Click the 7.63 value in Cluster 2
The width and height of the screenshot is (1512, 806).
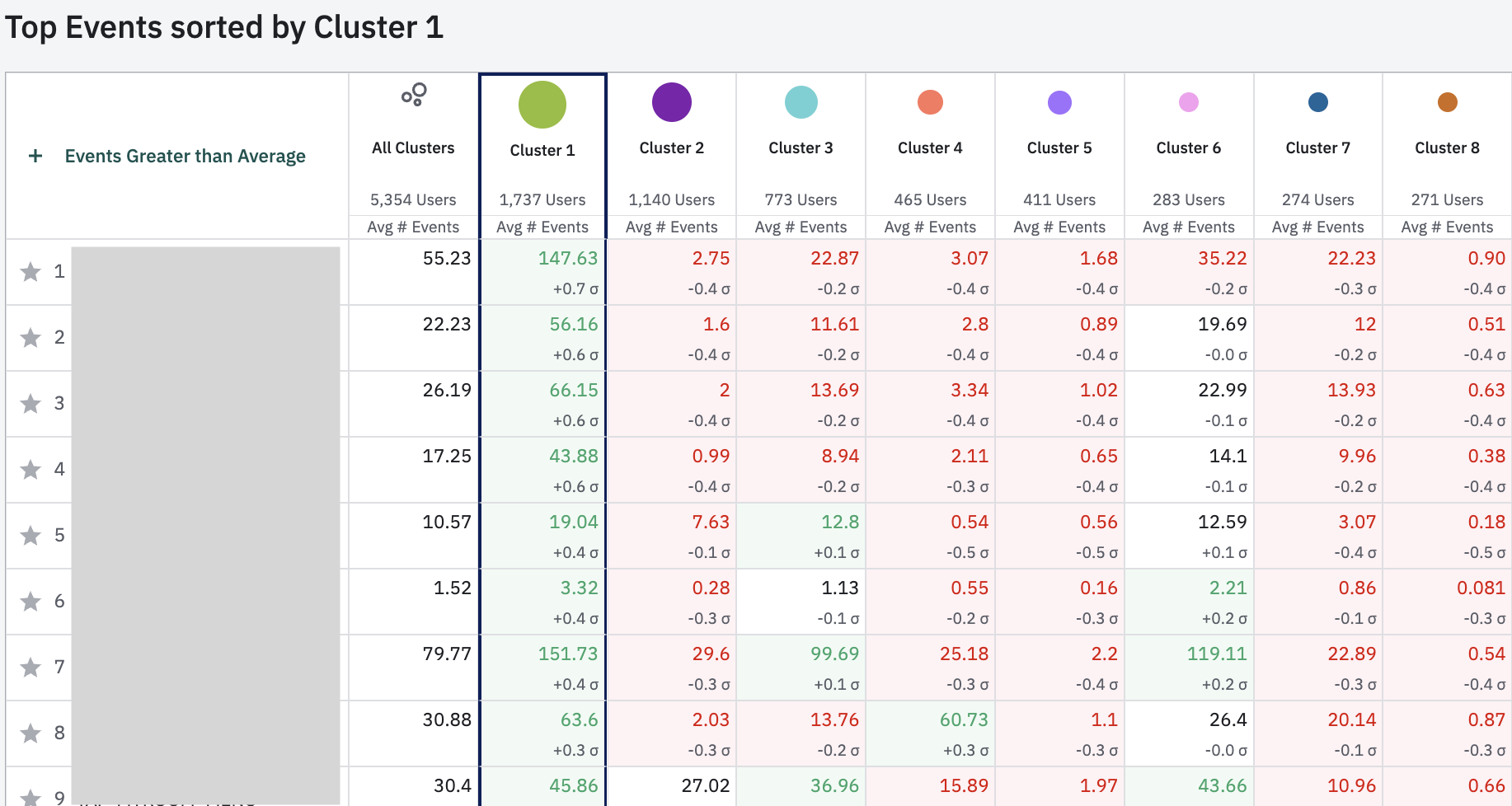[x=711, y=522]
